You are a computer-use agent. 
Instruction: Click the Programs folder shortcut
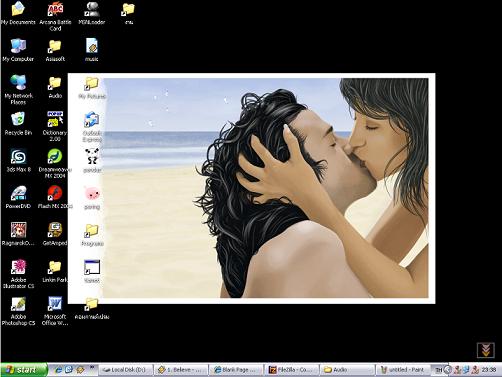click(92, 235)
